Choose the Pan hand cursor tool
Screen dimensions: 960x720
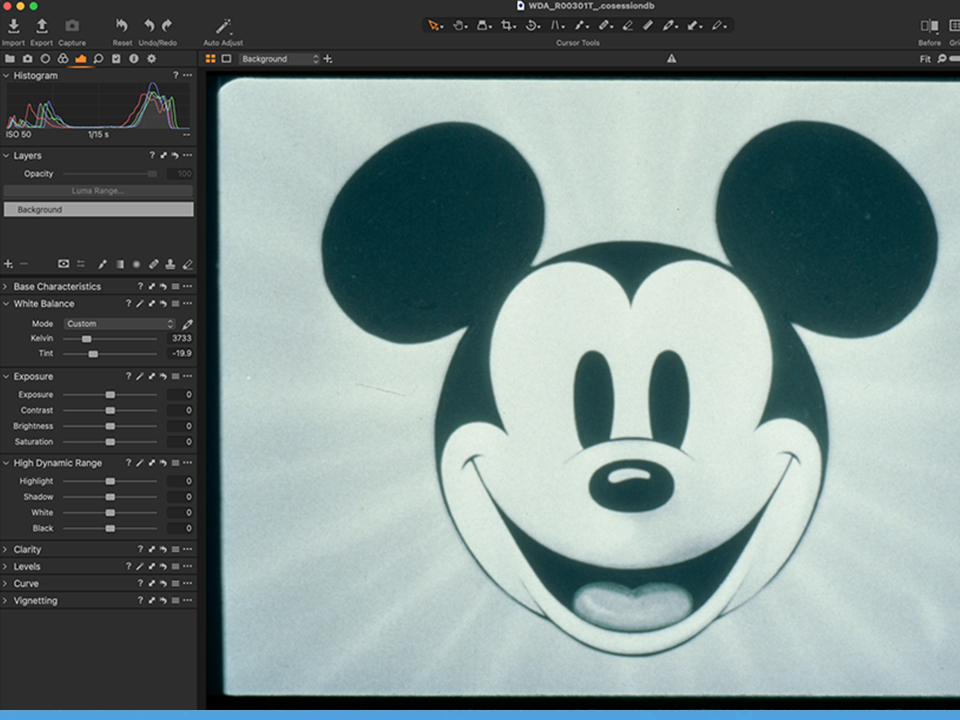click(x=459, y=26)
